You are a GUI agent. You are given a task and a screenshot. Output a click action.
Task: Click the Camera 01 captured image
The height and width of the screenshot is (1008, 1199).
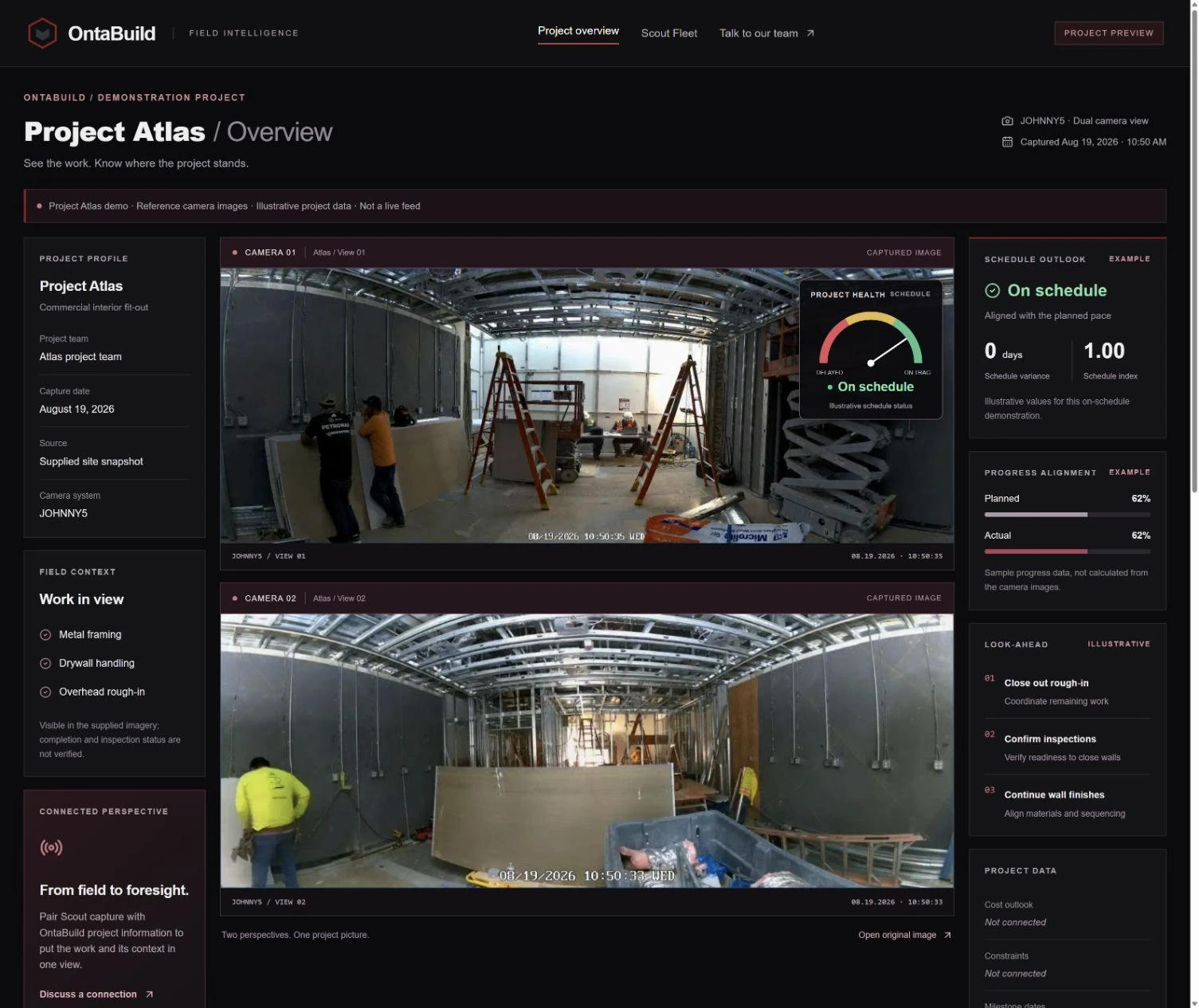[x=586, y=406]
